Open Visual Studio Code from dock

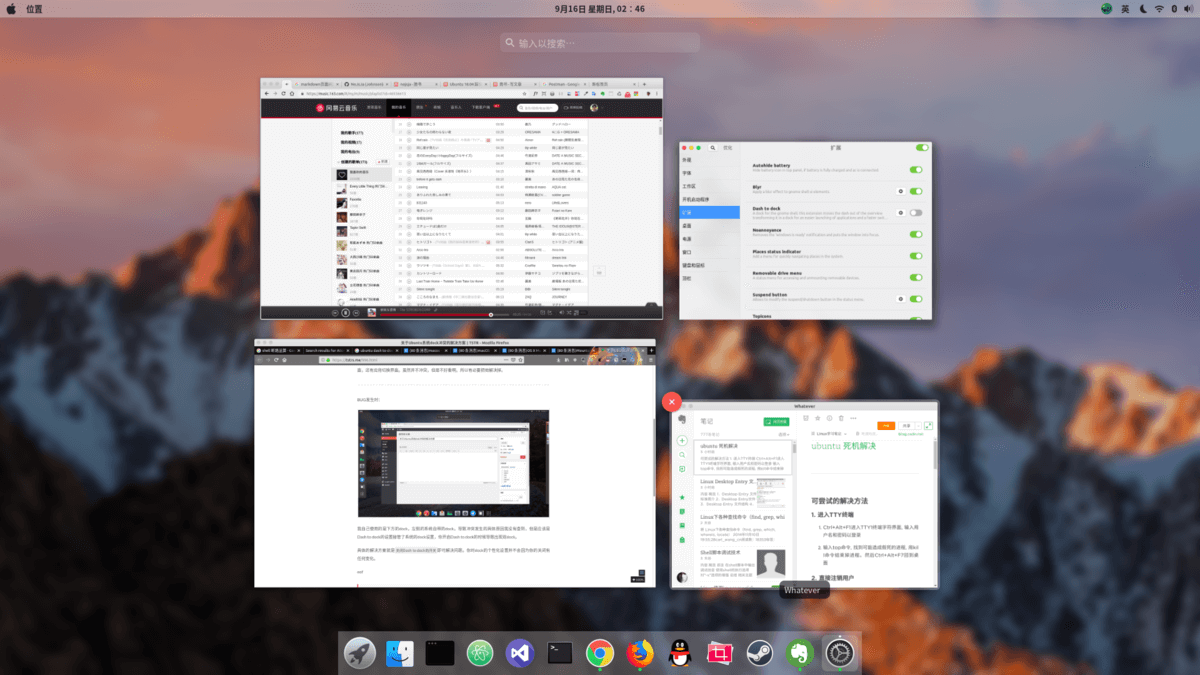pyautogui.click(x=520, y=653)
